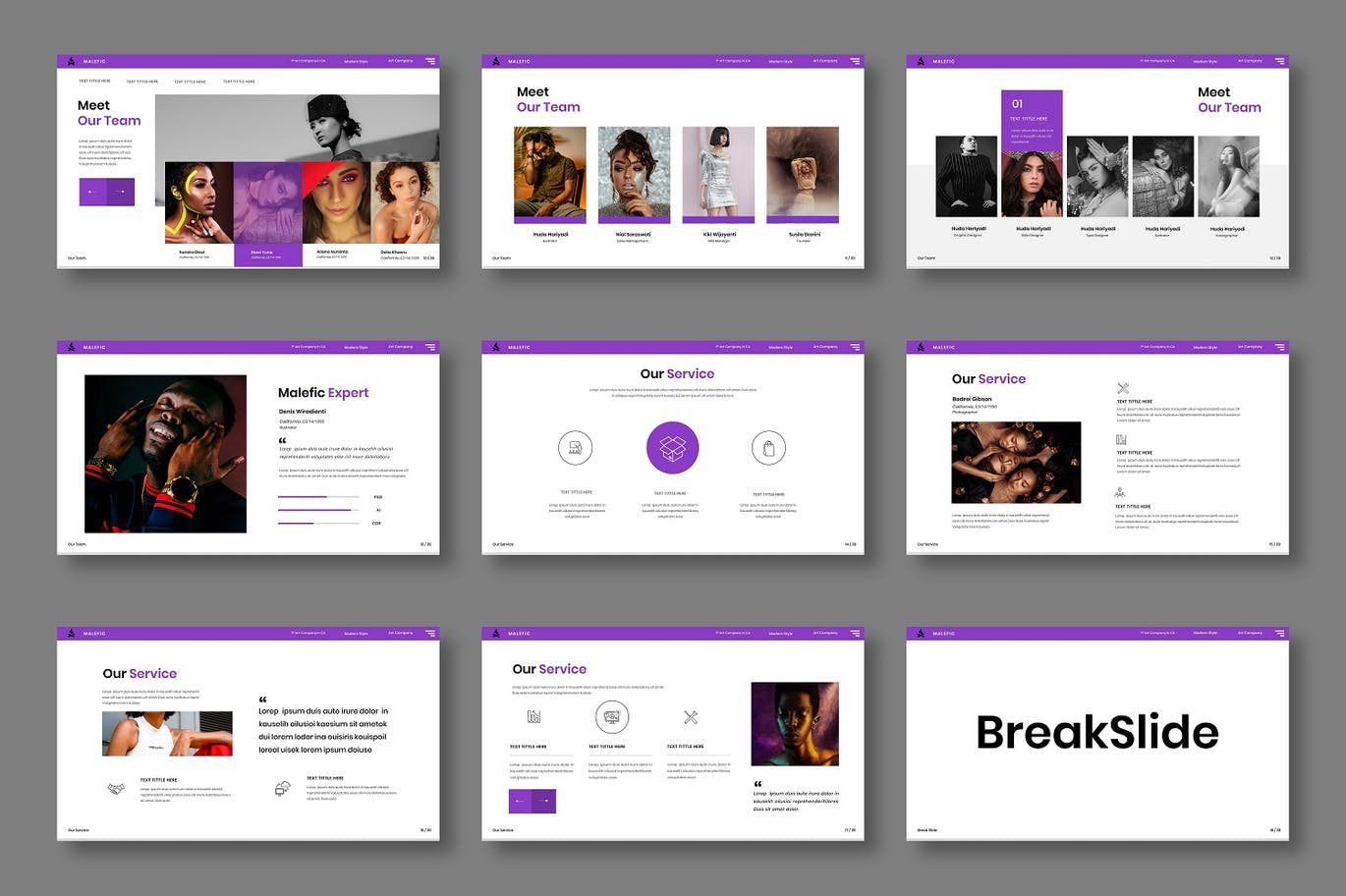Click 'Modern Style' in the top-middle slide header

780,61
